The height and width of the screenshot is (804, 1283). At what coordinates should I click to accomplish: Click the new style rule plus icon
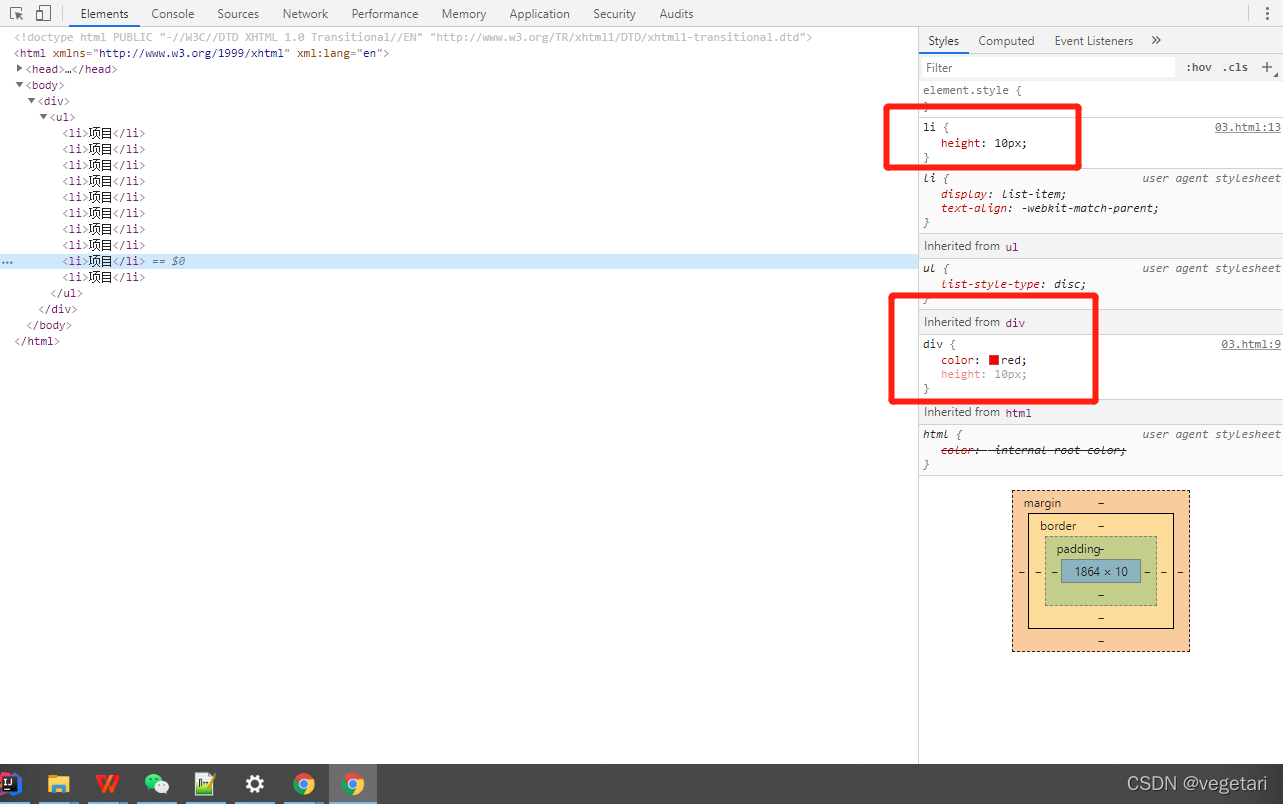pos(1267,67)
